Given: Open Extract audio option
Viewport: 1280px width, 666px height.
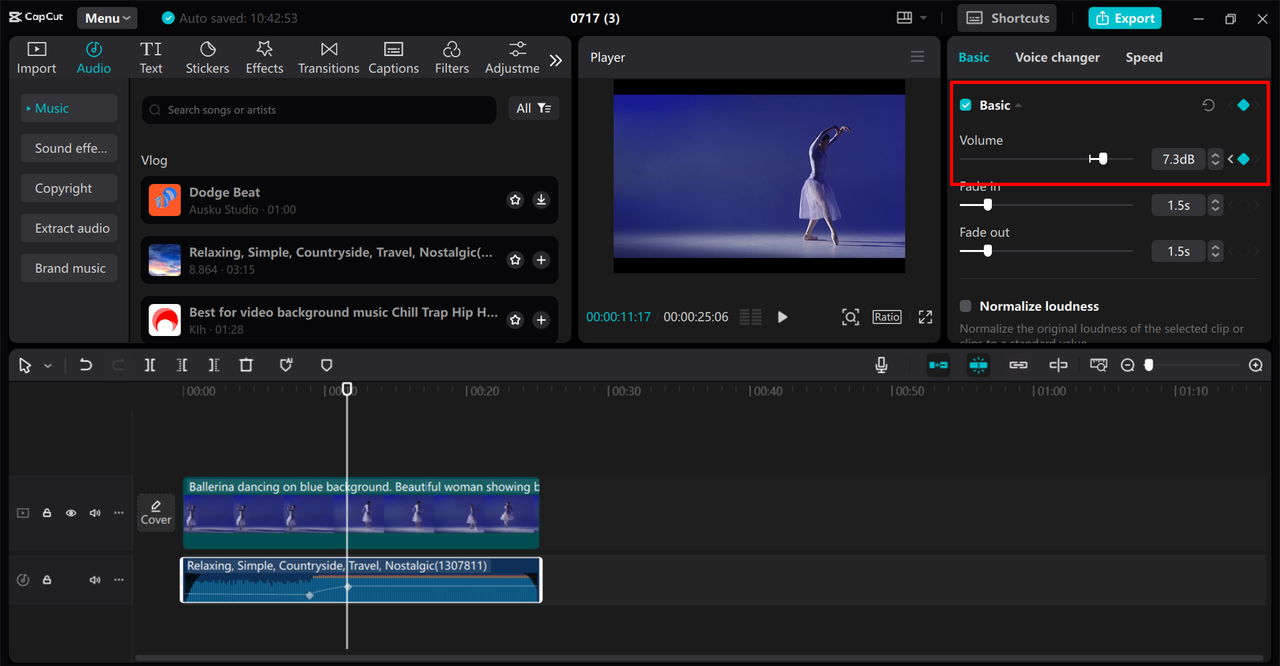Looking at the screenshot, I should point(69,228).
